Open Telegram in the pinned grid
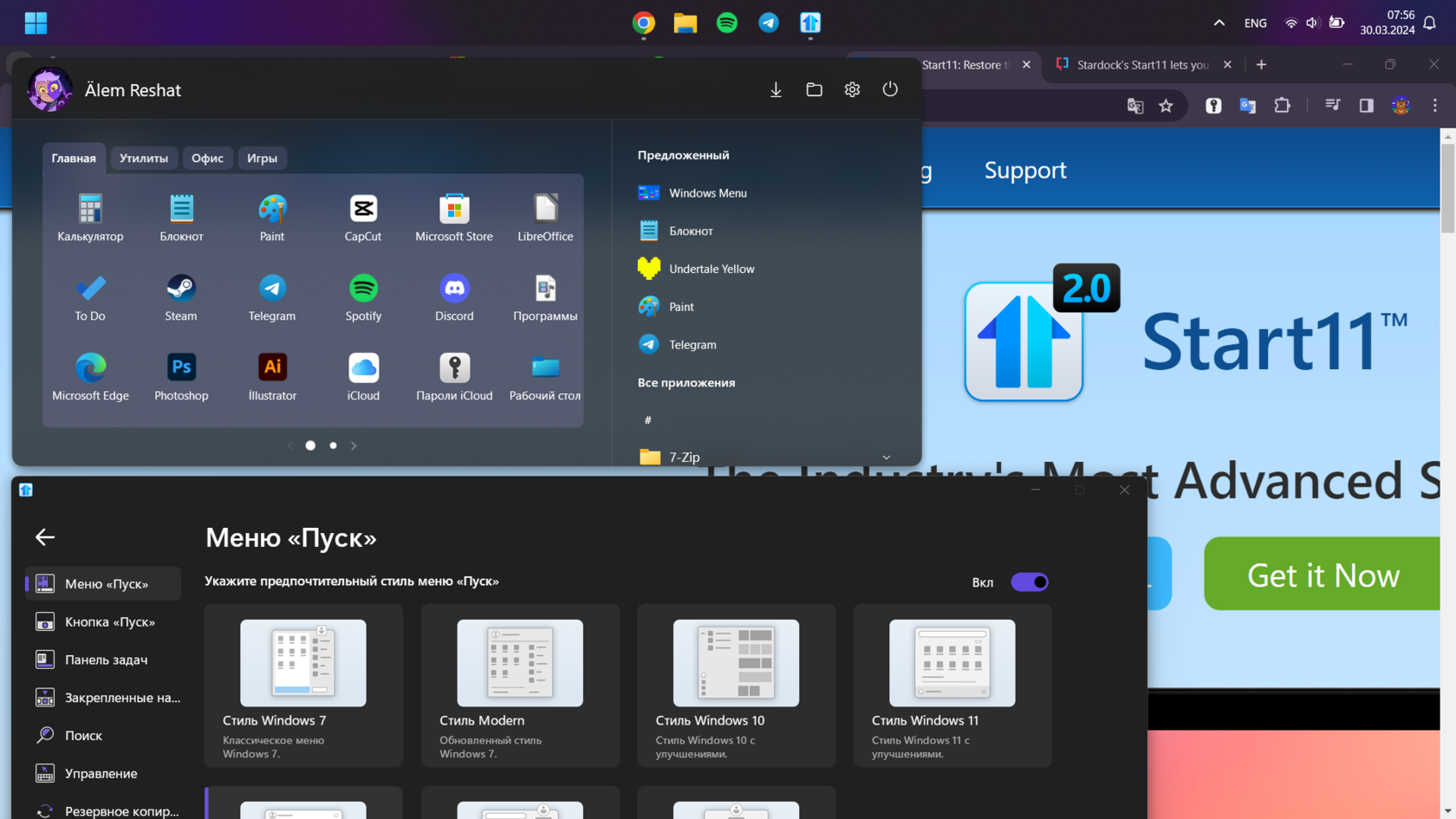 [x=272, y=297]
